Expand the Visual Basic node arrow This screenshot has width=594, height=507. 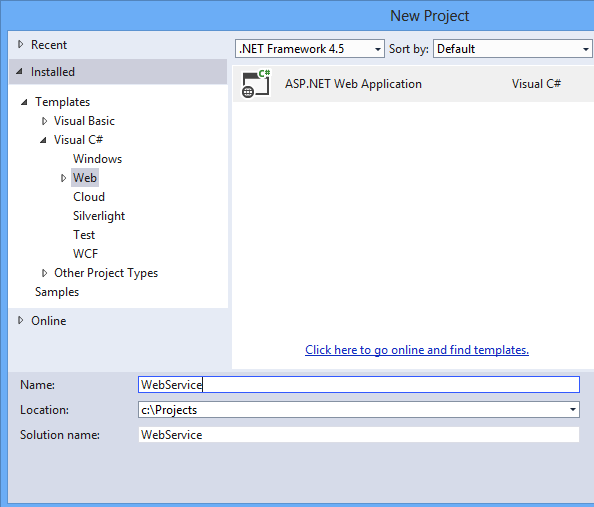click(x=44, y=121)
